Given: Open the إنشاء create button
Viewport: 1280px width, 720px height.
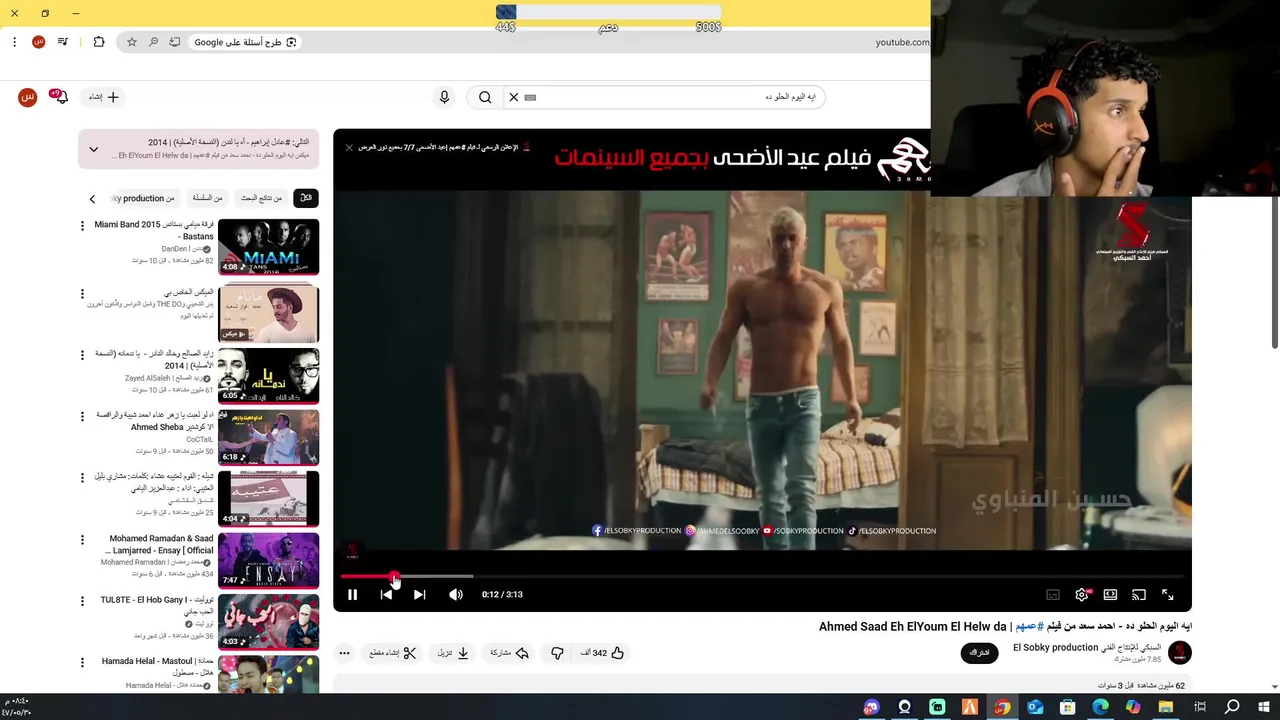Looking at the screenshot, I should click(x=103, y=97).
